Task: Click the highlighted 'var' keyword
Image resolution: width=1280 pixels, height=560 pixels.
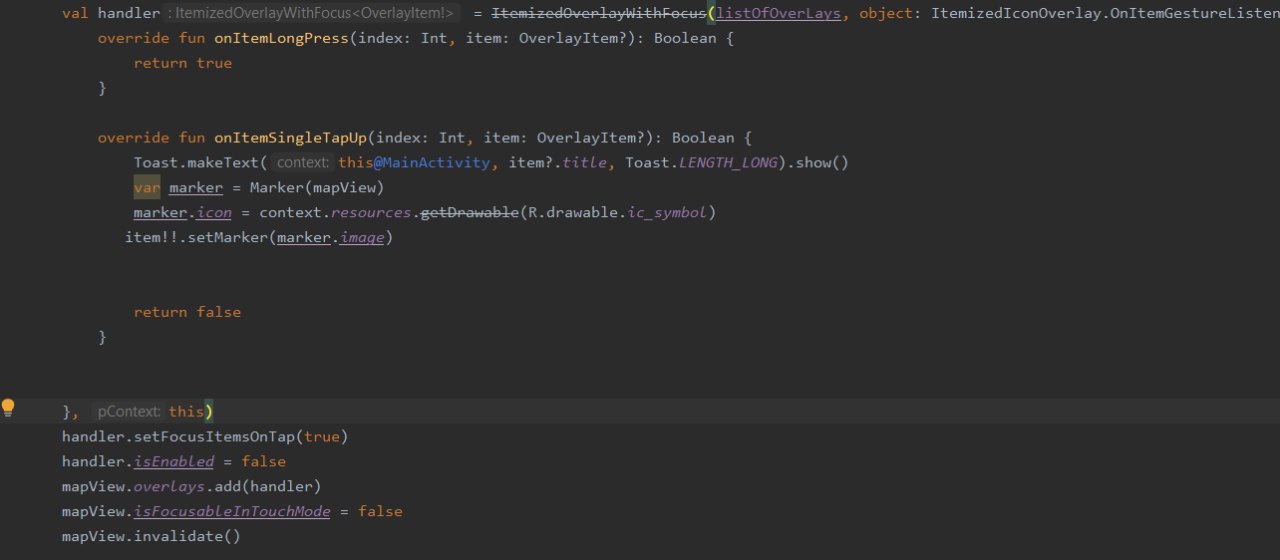Action: [x=147, y=188]
